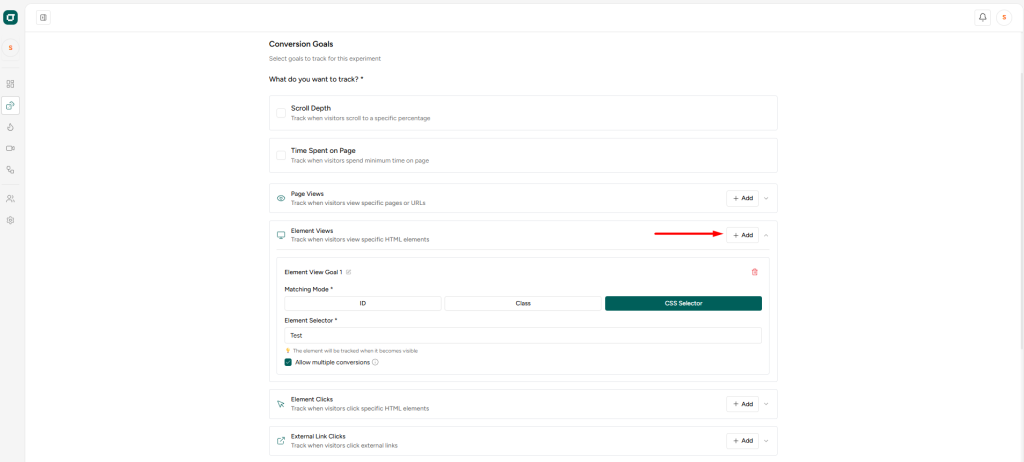Viewport: 1024px width, 462px height.
Task: Click the 'Page Views' title text
Action: (x=307, y=194)
